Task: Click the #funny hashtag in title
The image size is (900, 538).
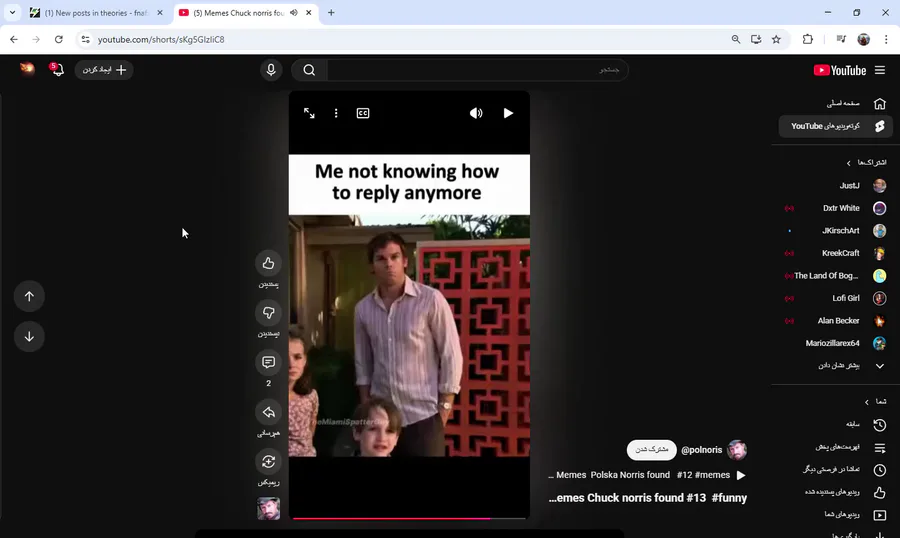Action: tap(729, 498)
